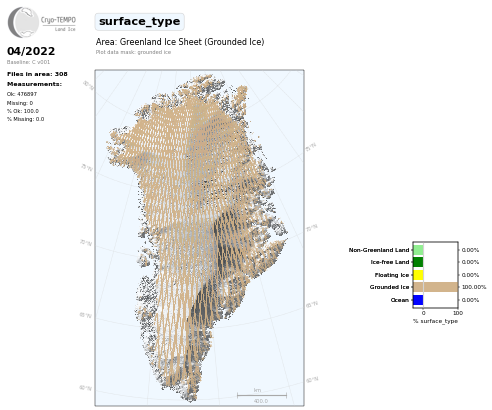
Task: Click the Ok: 476897 measurement count
Action: coord(22,94)
